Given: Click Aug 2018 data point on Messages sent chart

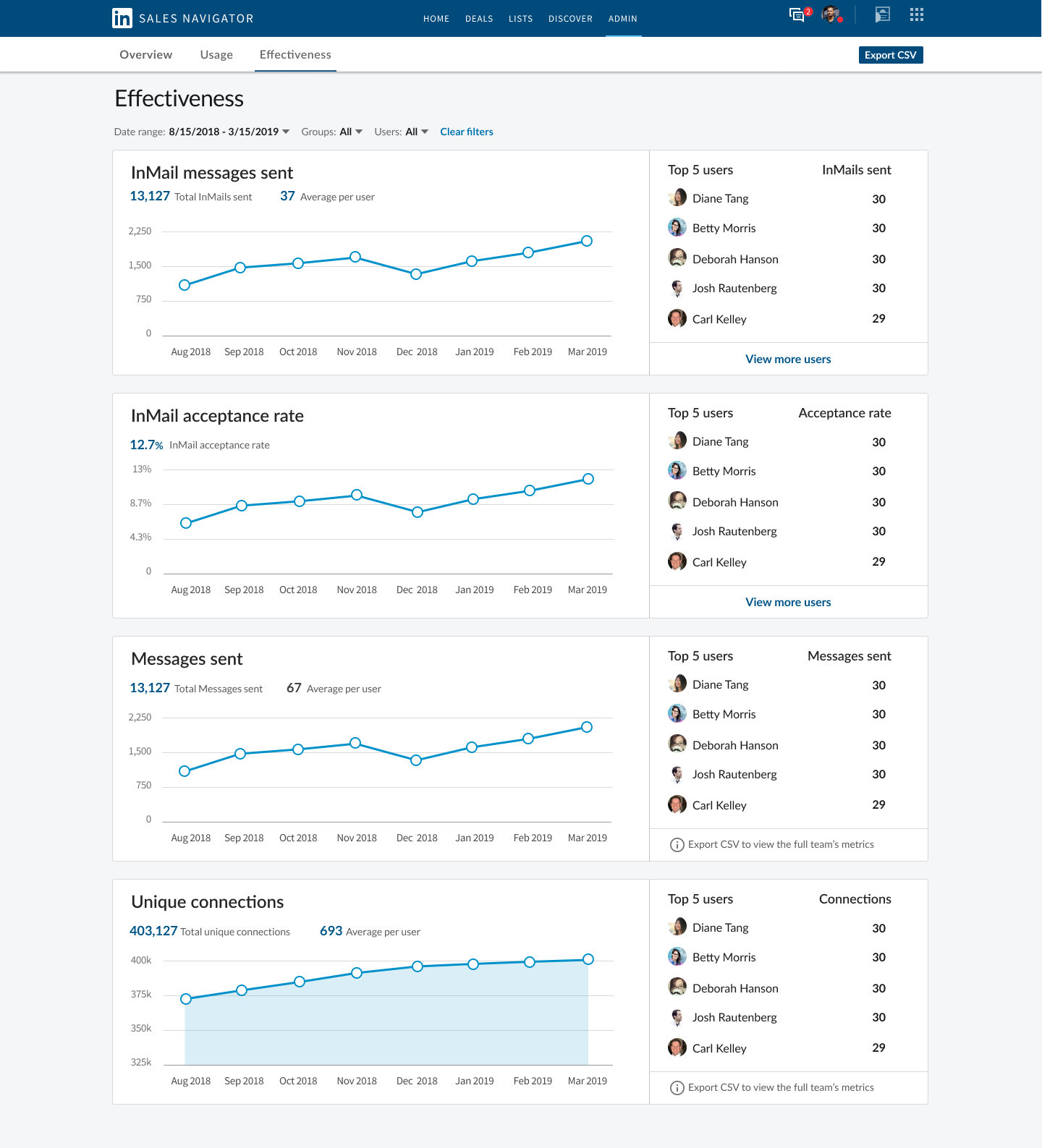Looking at the screenshot, I should pyautogui.click(x=185, y=771).
